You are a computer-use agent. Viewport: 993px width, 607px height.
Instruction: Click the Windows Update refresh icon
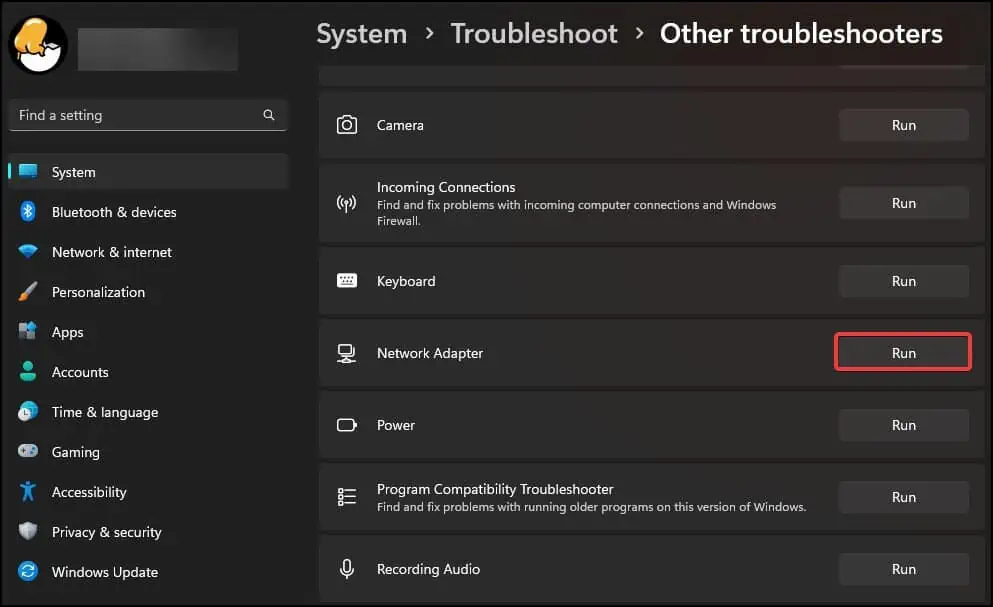coord(28,571)
